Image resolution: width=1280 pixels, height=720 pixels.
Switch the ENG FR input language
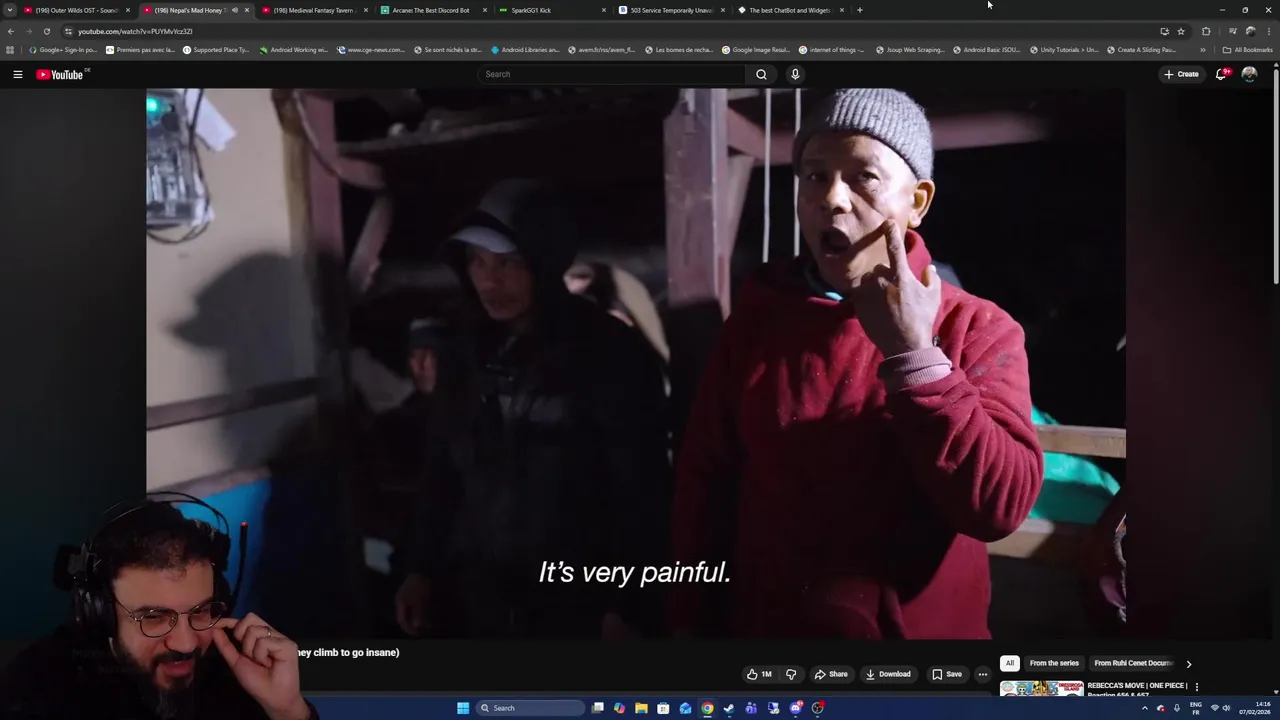[x=1195, y=708]
